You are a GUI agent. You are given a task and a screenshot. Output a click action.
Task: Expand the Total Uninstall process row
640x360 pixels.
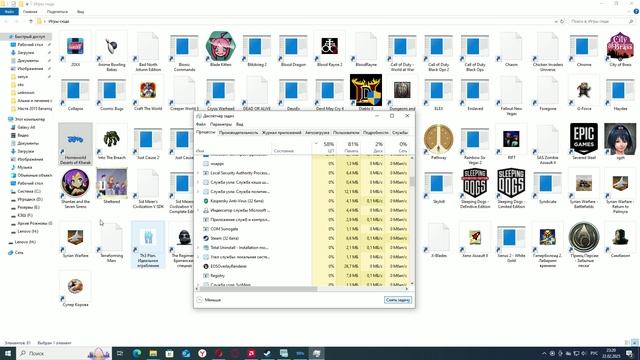tap(198, 247)
